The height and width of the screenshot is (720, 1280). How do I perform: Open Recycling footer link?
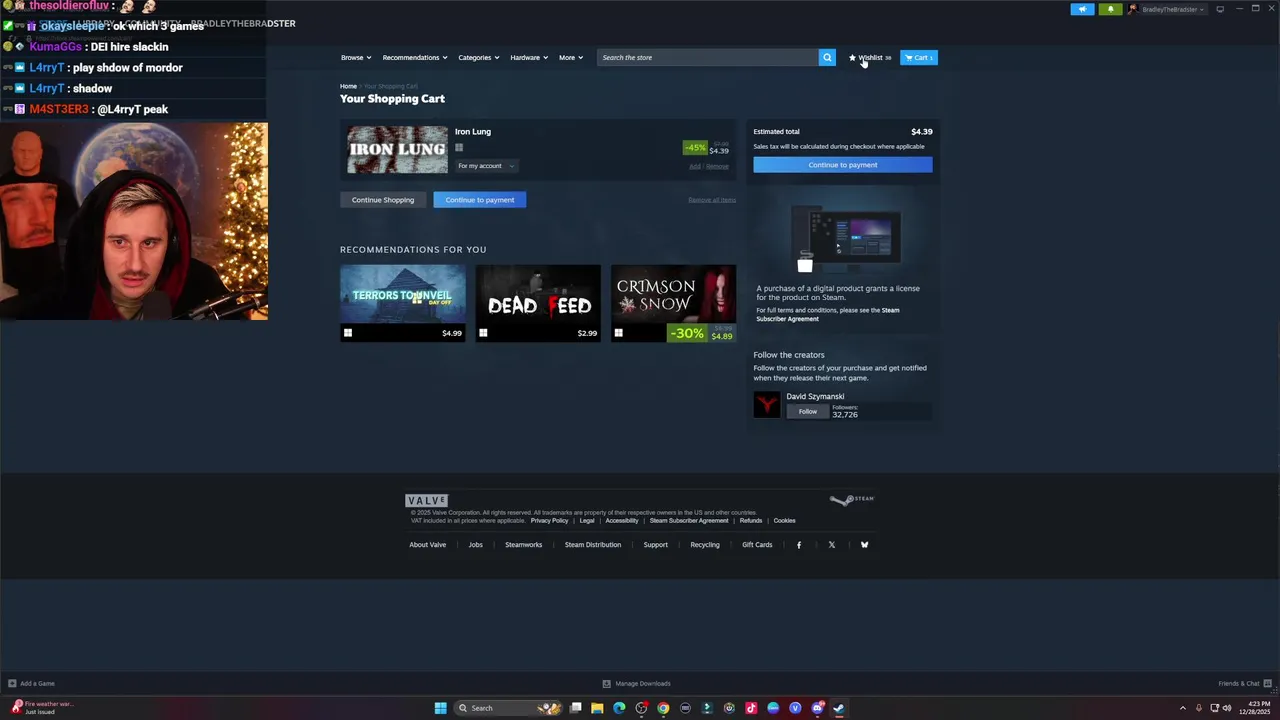[705, 545]
